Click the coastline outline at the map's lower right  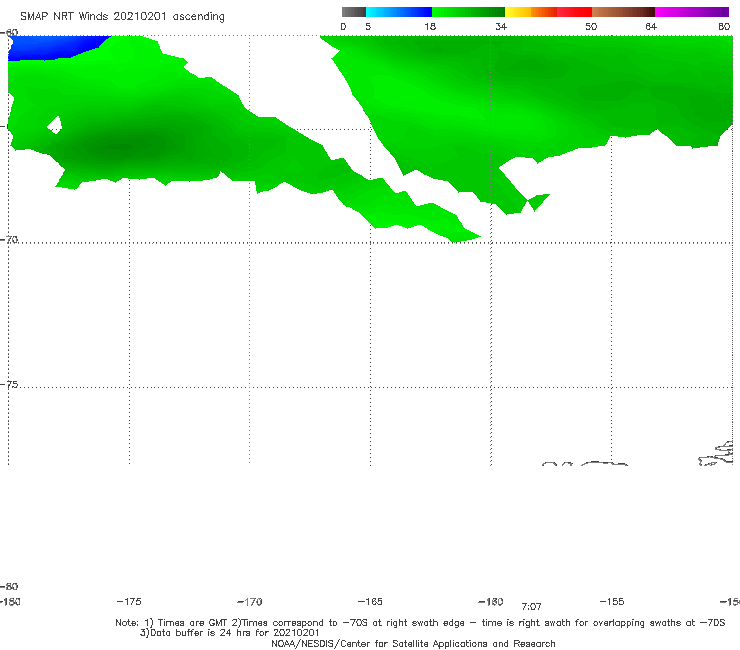point(717,455)
